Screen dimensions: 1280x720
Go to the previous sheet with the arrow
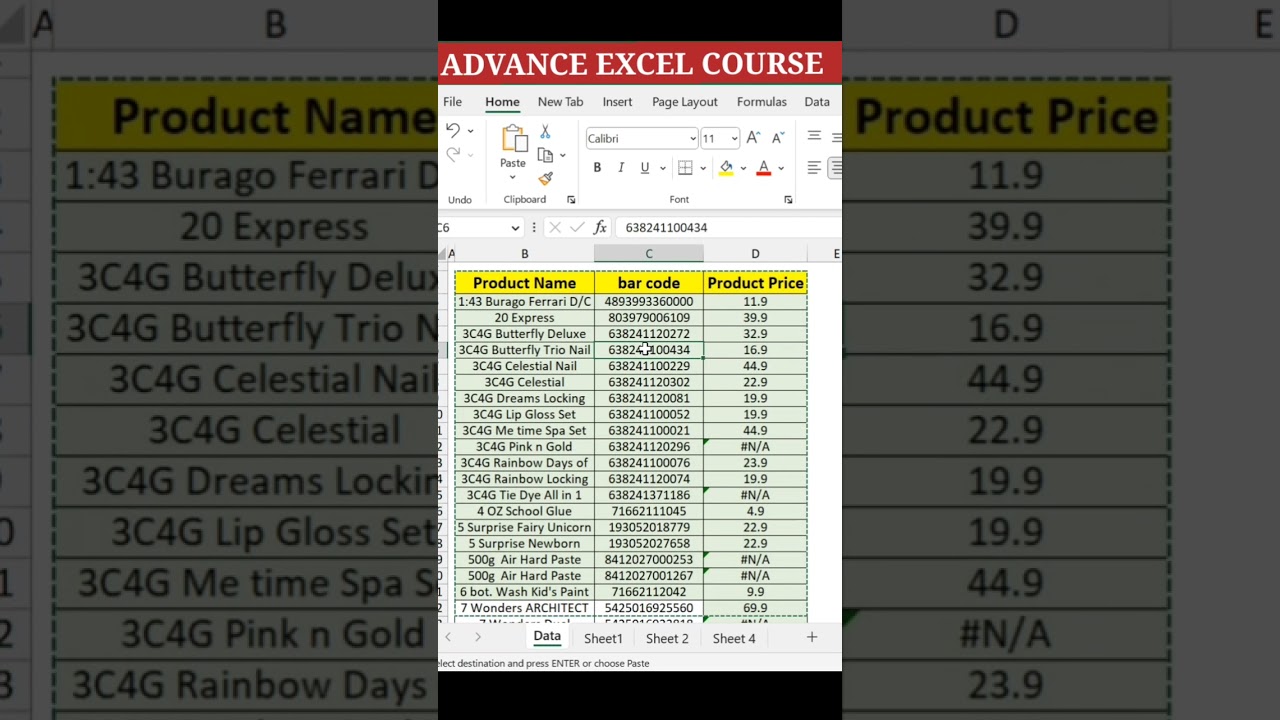coord(448,637)
